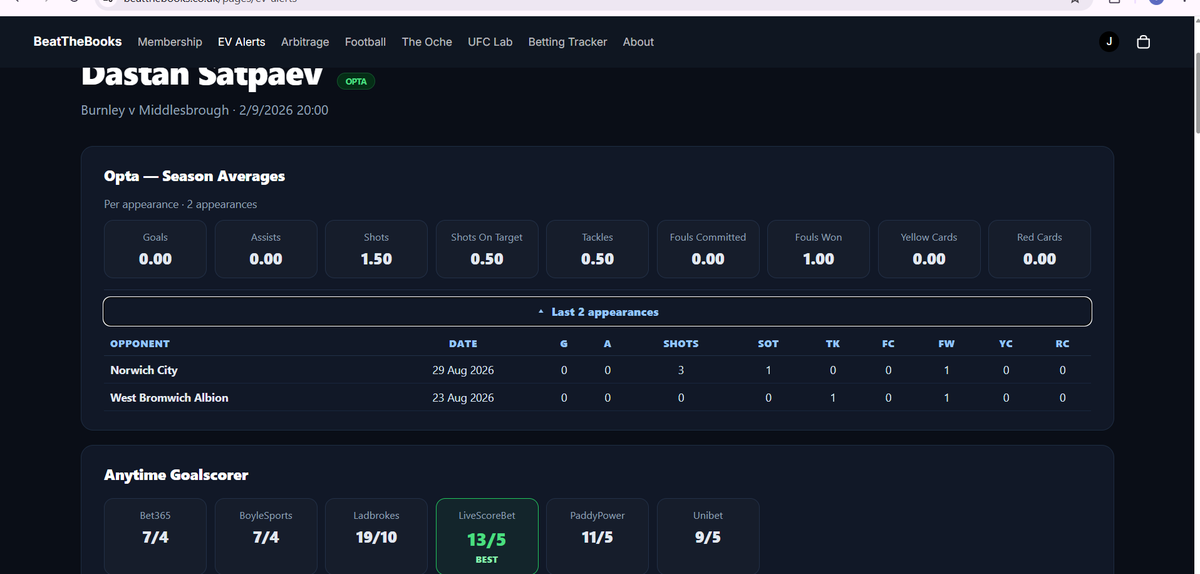The width and height of the screenshot is (1200, 574).
Task: Click the Red Cards 0.00 card
Action: click(1039, 249)
